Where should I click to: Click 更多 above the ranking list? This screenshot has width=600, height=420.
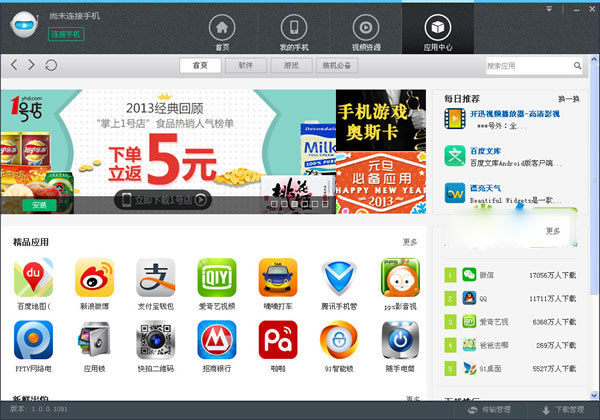(x=553, y=231)
